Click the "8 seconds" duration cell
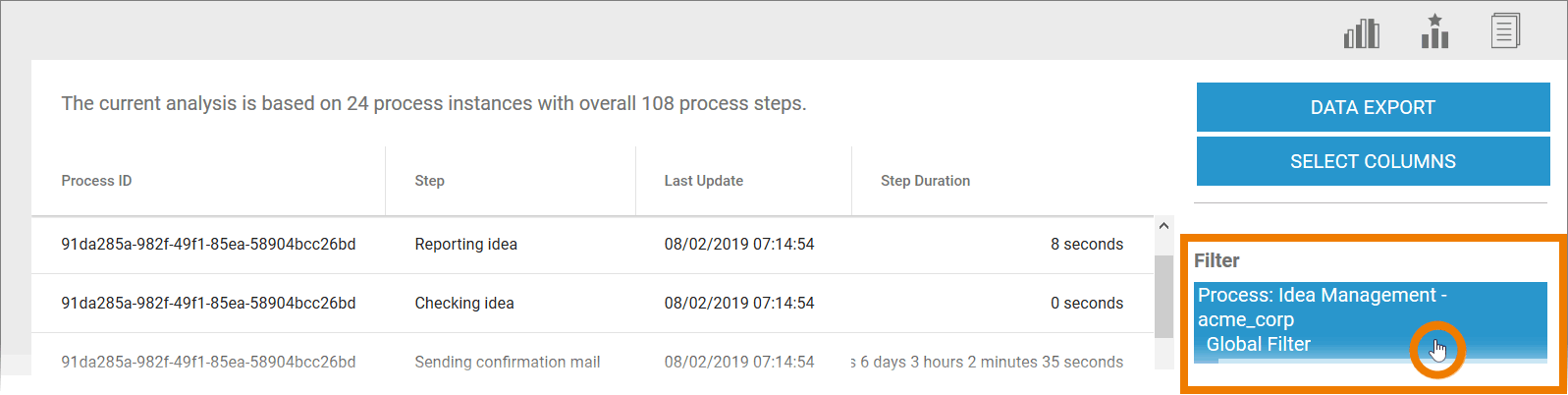 point(1086,245)
